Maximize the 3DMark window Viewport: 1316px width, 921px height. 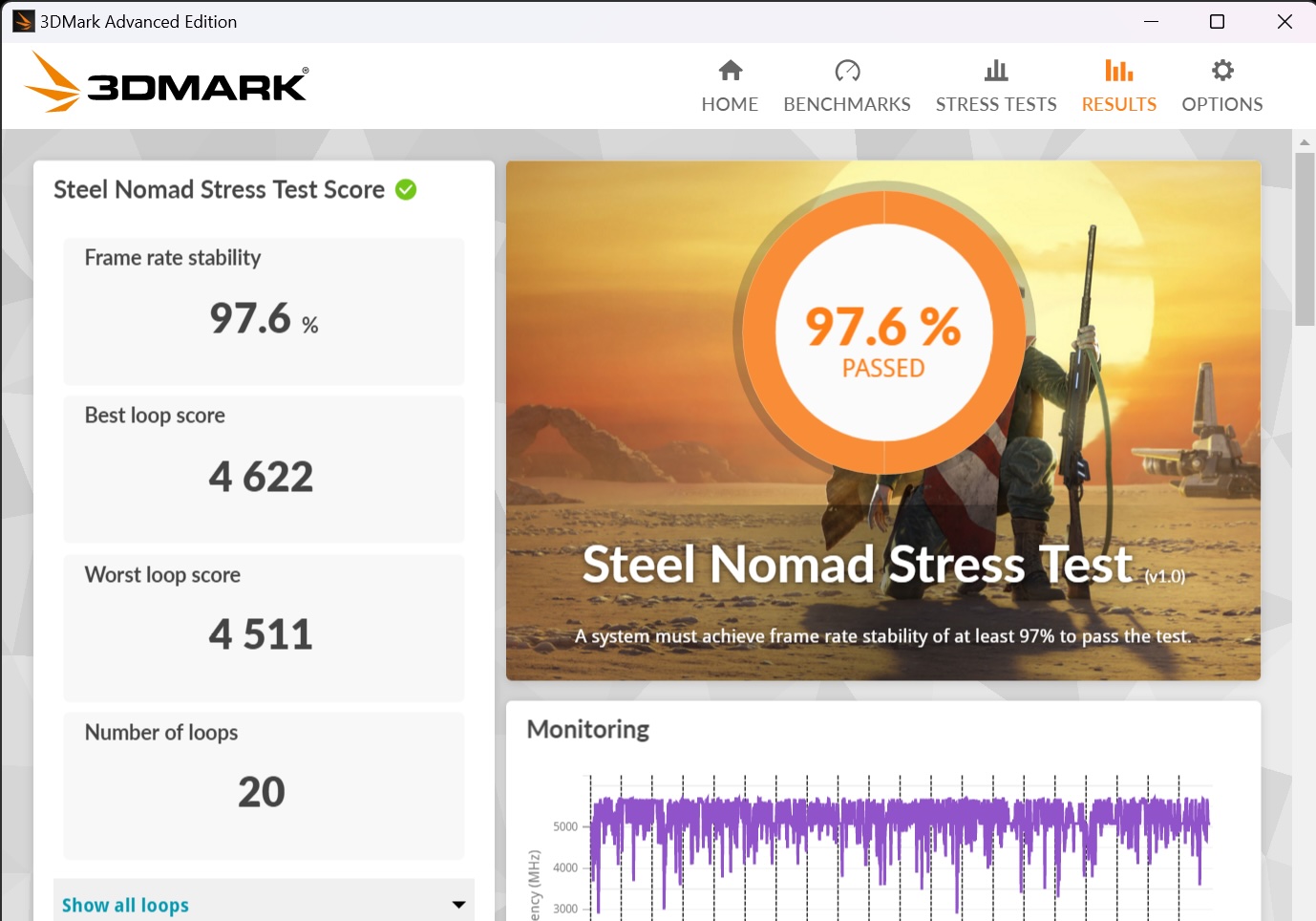point(1217,21)
